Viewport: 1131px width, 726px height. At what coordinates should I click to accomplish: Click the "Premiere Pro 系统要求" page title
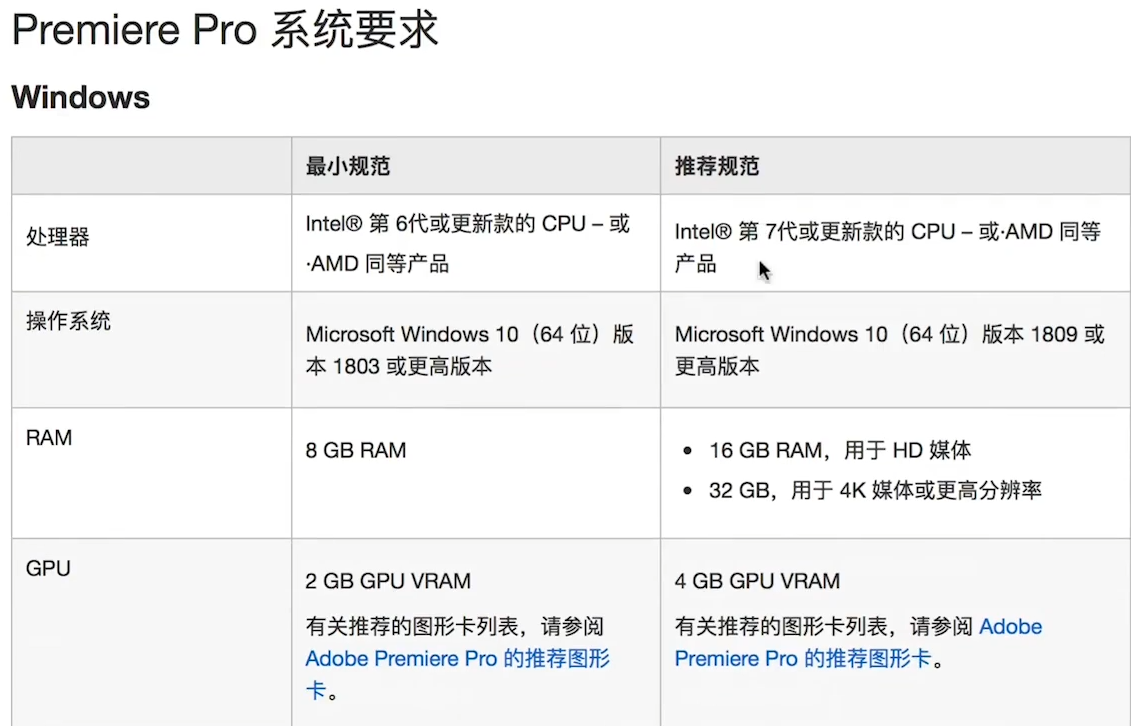pyautogui.click(x=225, y=30)
